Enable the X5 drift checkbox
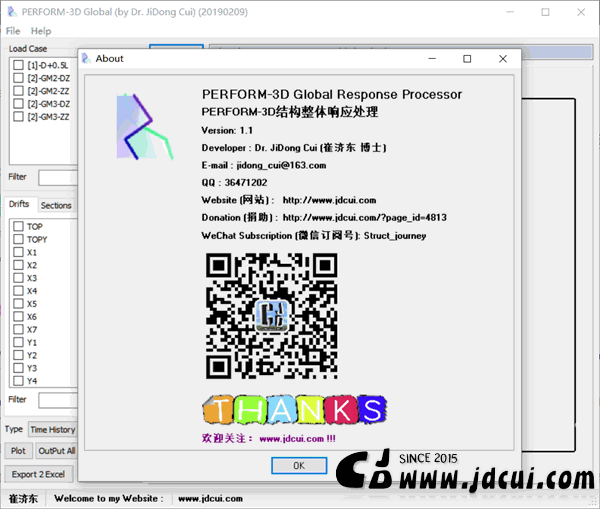This screenshot has width=600, height=509. pos(18,303)
